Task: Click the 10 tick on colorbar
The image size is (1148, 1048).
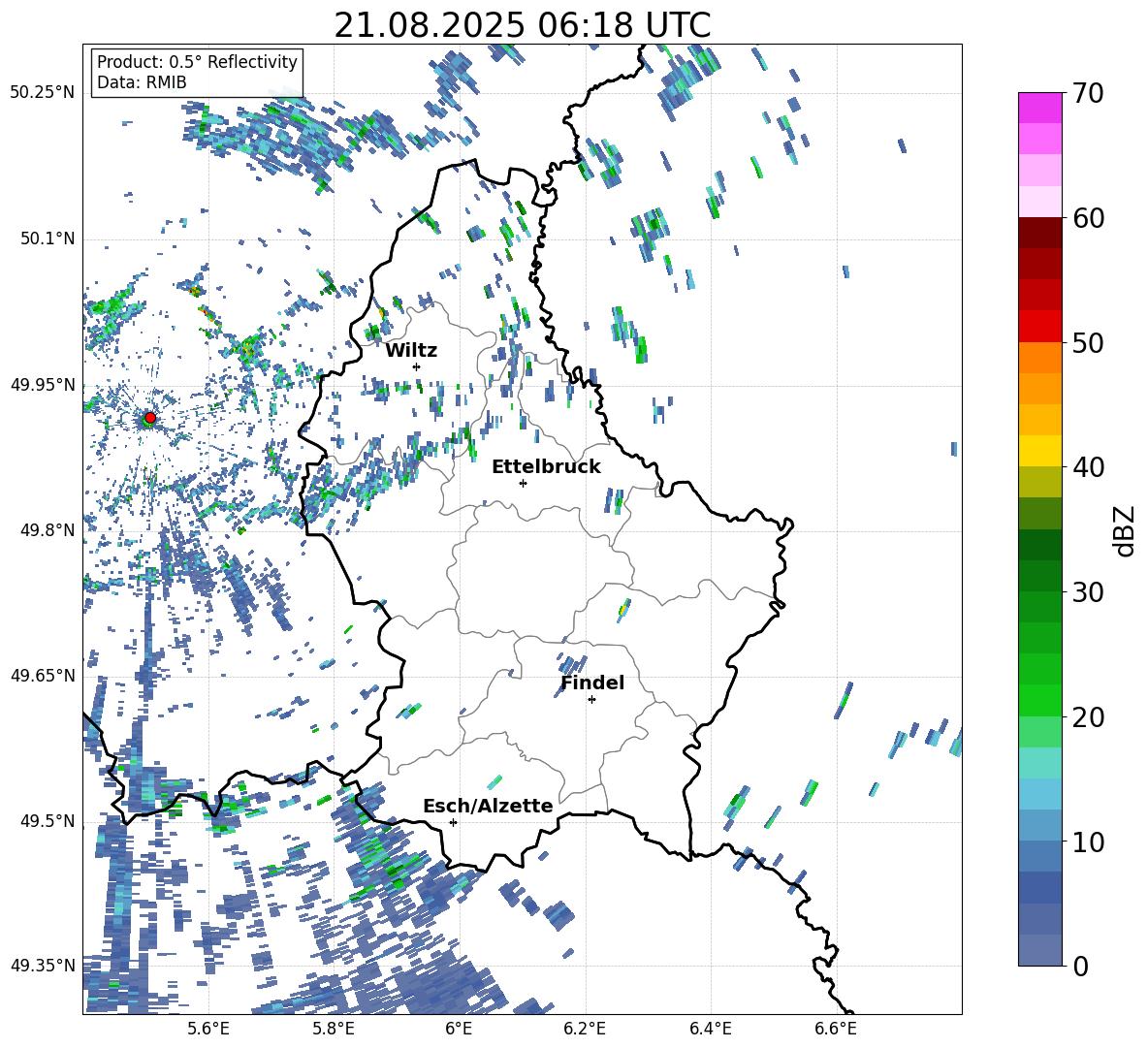Action: click(x=1088, y=842)
